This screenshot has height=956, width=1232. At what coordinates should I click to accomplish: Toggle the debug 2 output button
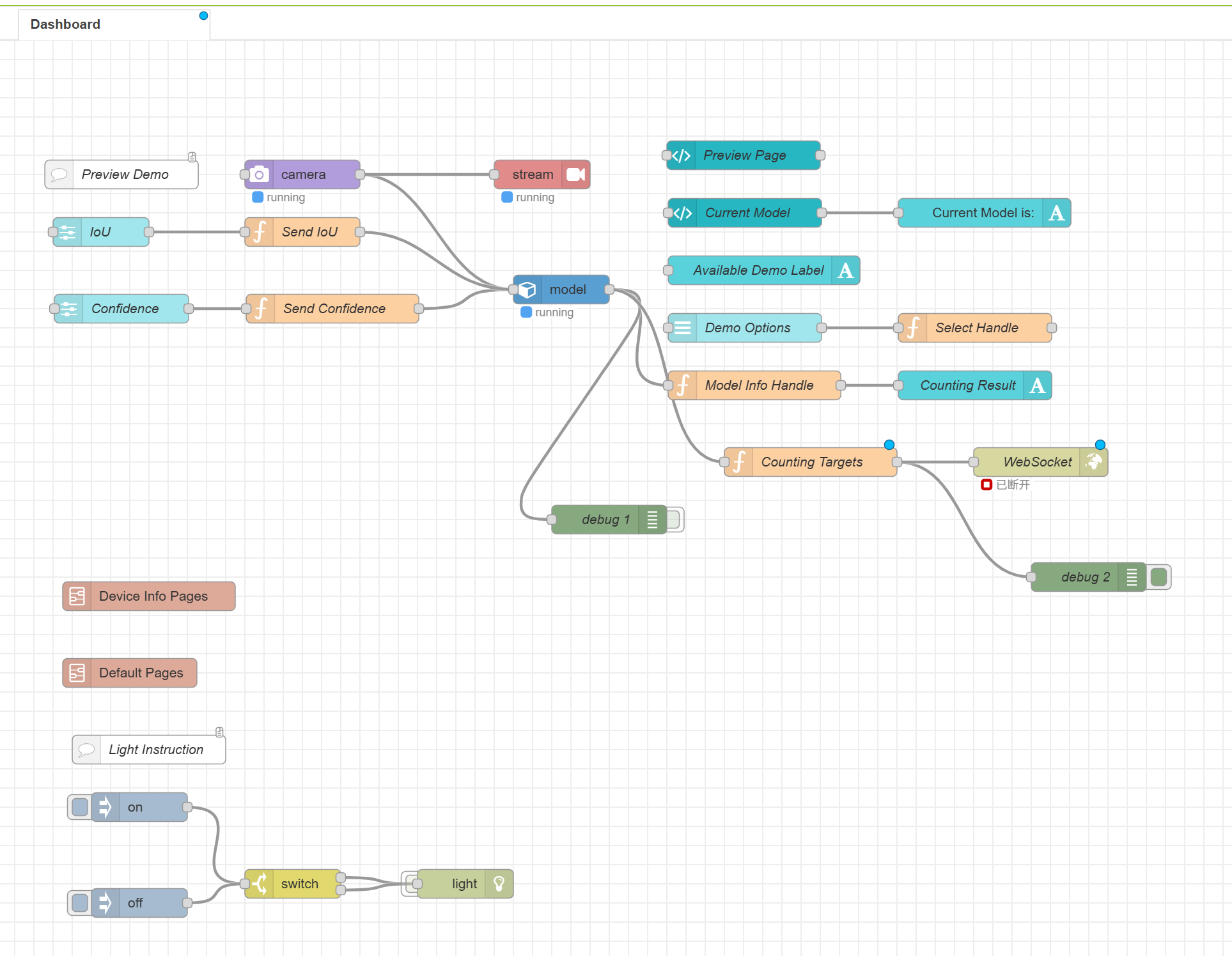[x=1158, y=577]
